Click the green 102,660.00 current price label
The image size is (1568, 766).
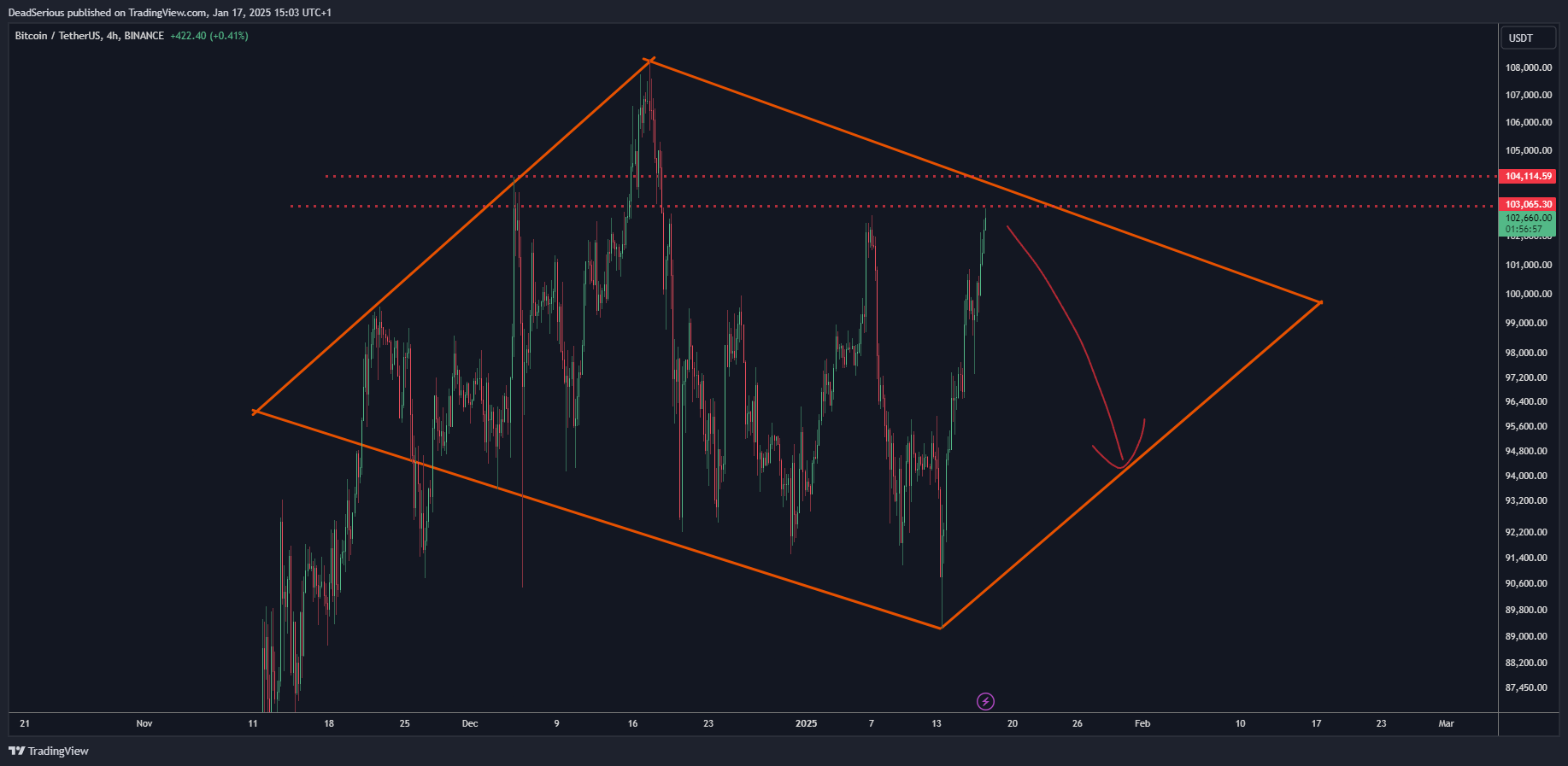click(1528, 218)
